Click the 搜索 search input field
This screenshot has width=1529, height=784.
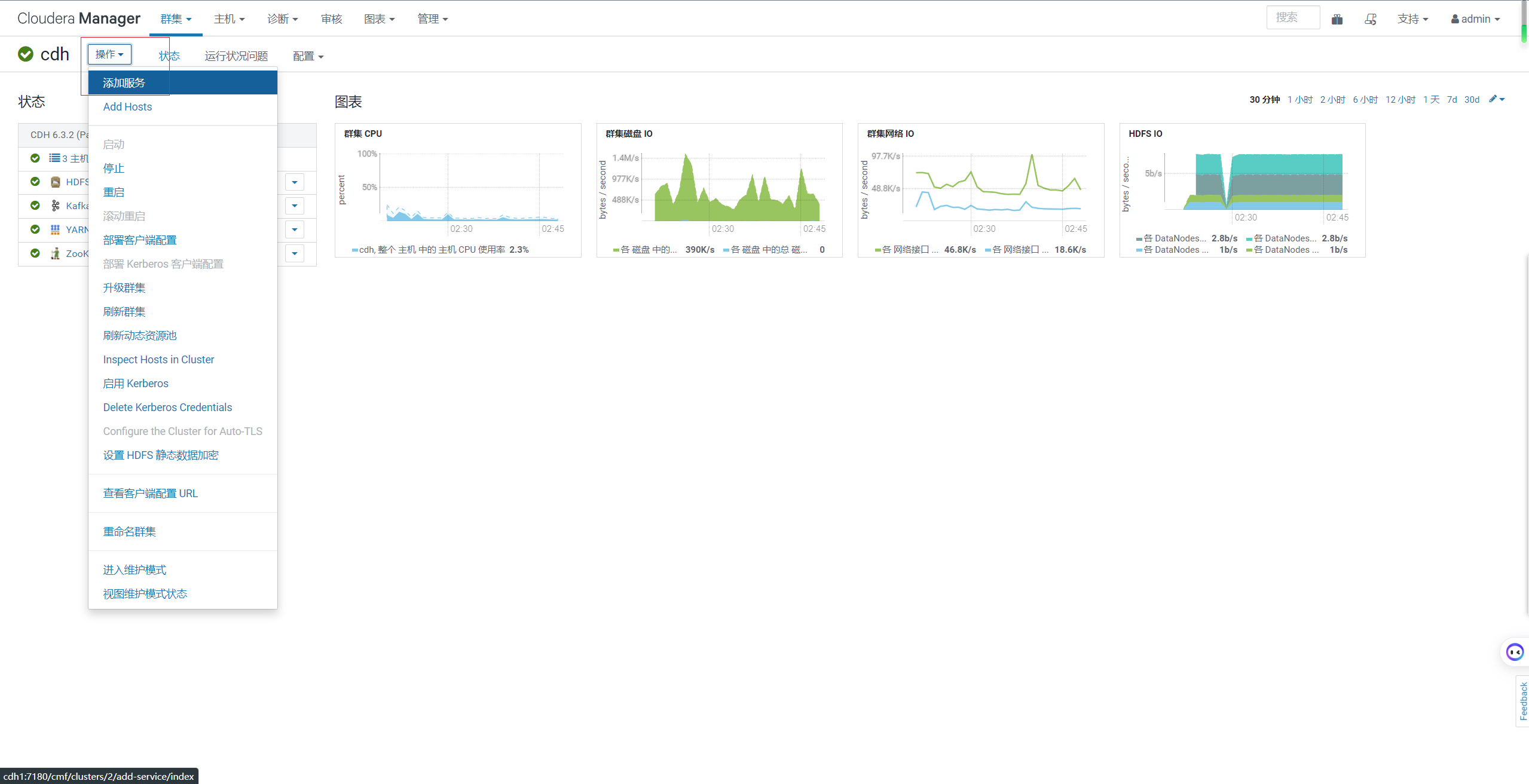click(x=1293, y=18)
